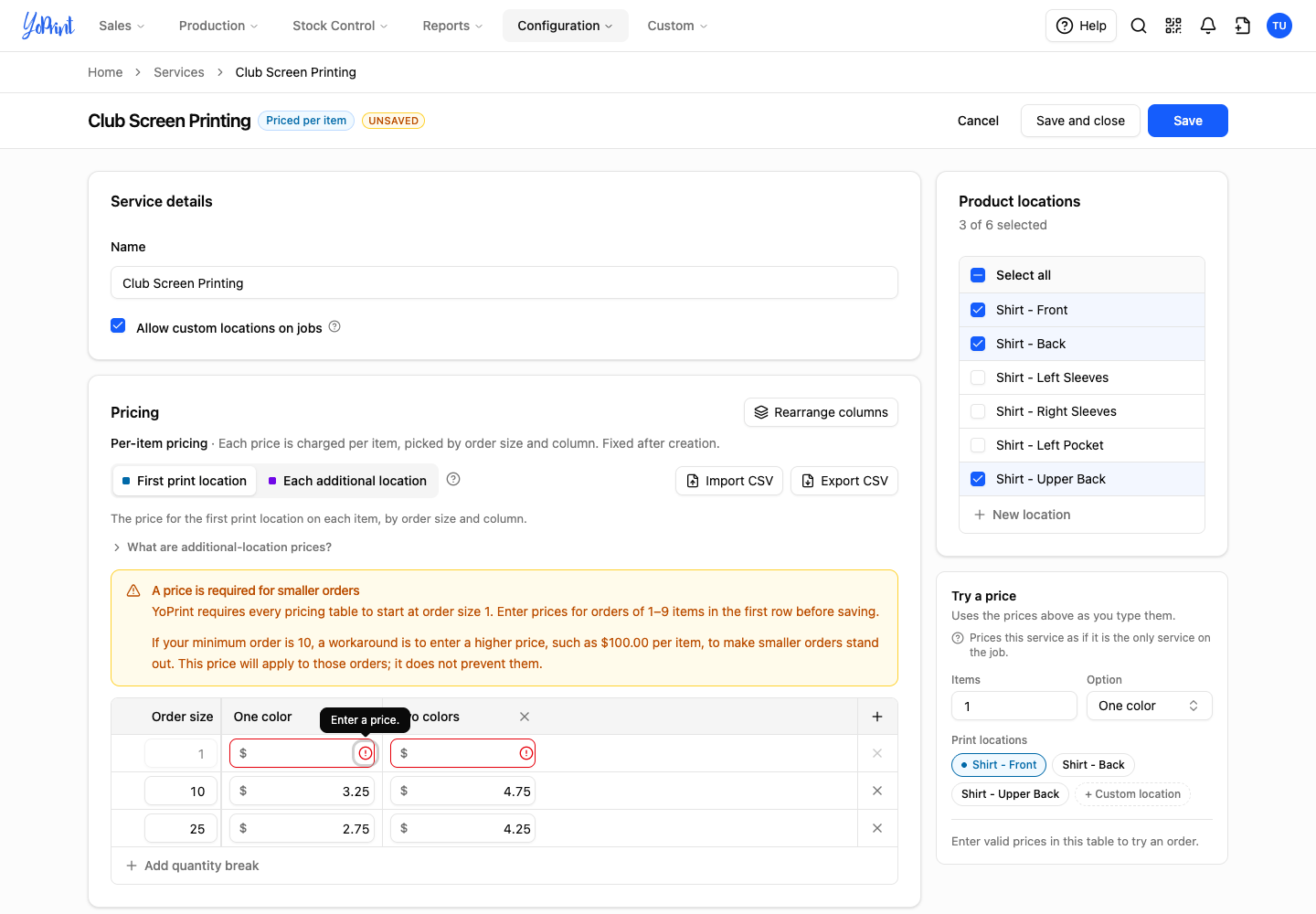Screen dimensions: 1316x914
Task: Click the service Name input field
Action: (x=504, y=282)
